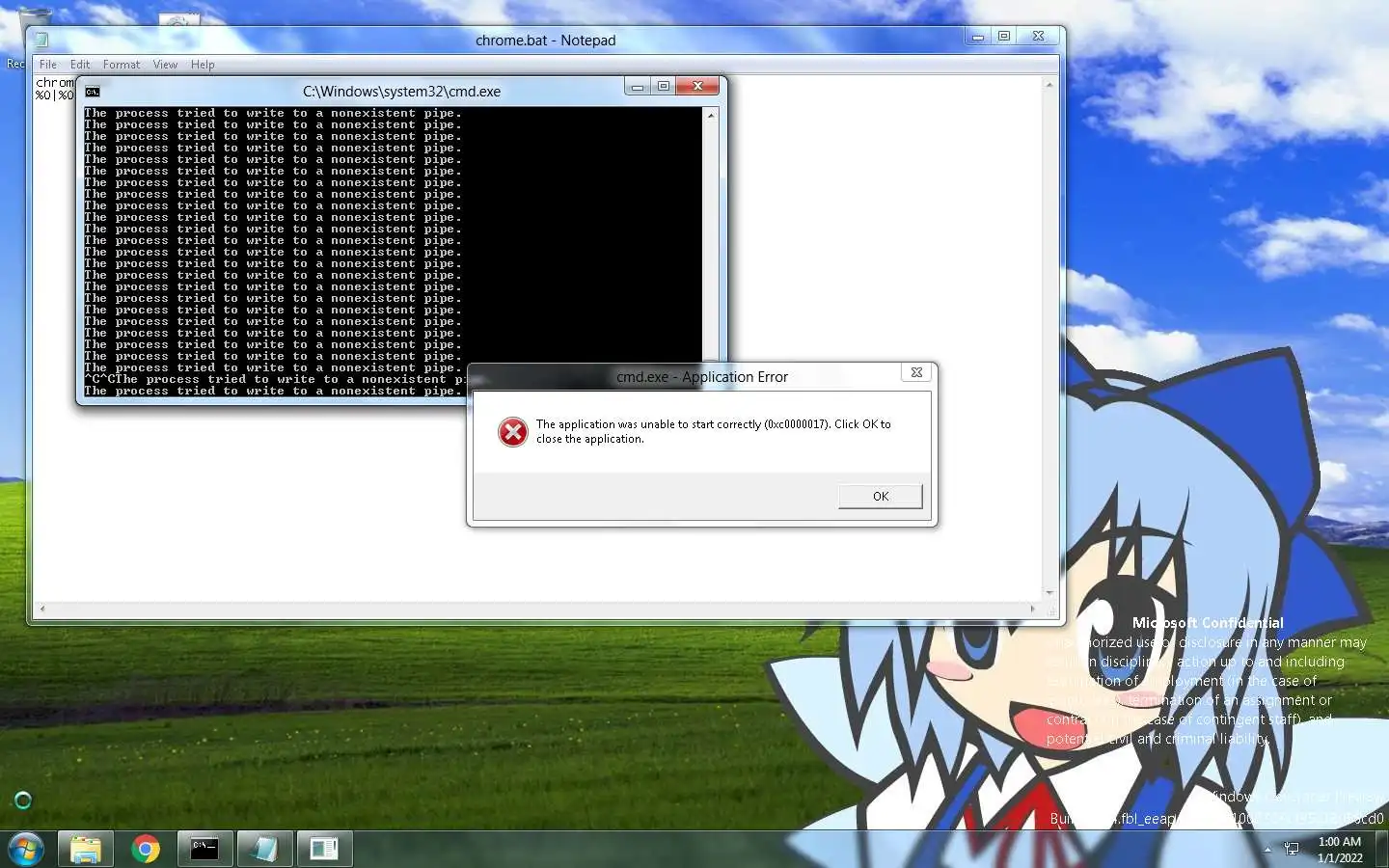Viewport: 1389px width, 868px height.
Task: Open Notepad View menu
Action: 165,65
